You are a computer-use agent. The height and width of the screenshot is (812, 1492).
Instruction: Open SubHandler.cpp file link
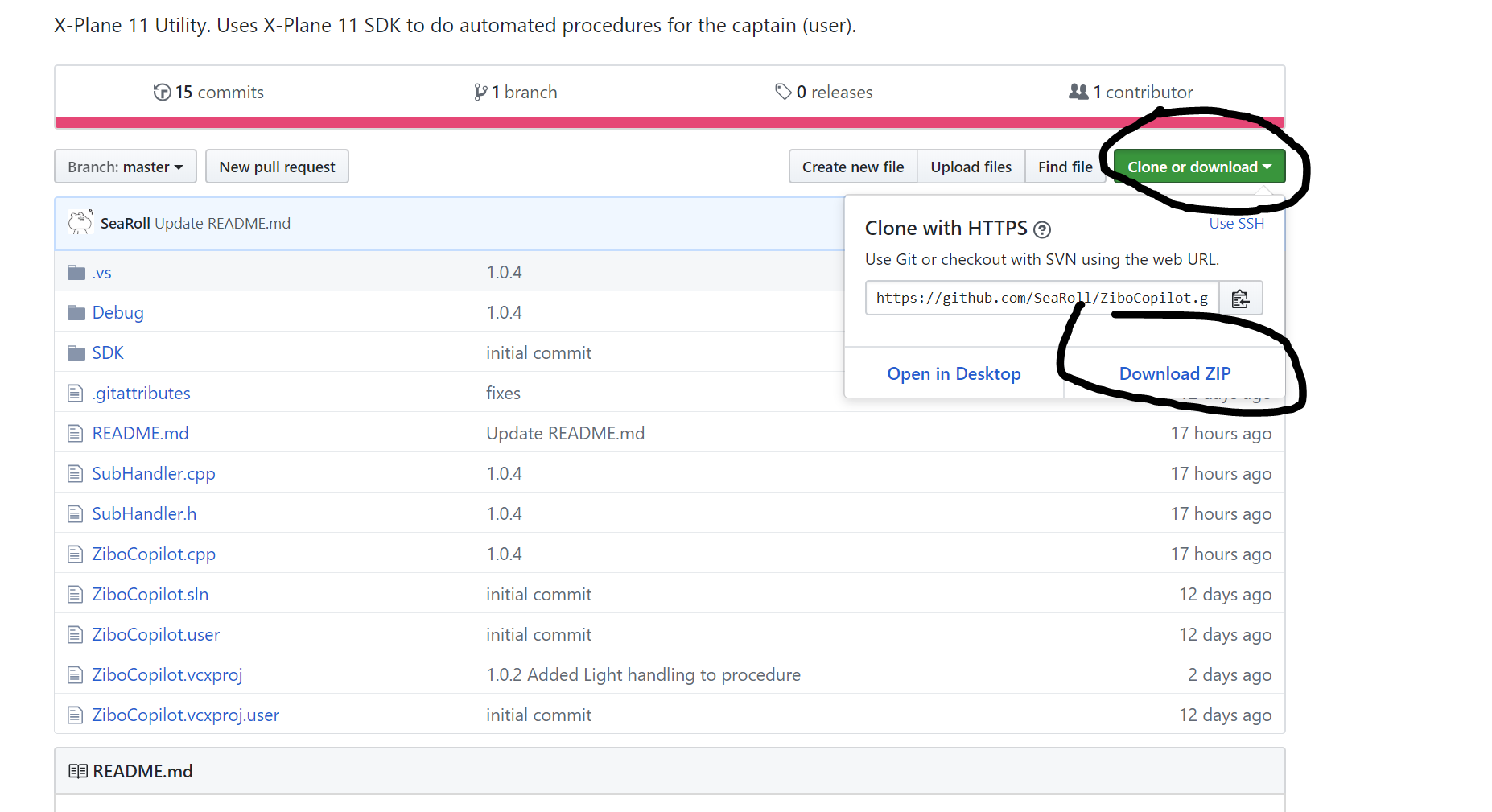click(x=154, y=473)
